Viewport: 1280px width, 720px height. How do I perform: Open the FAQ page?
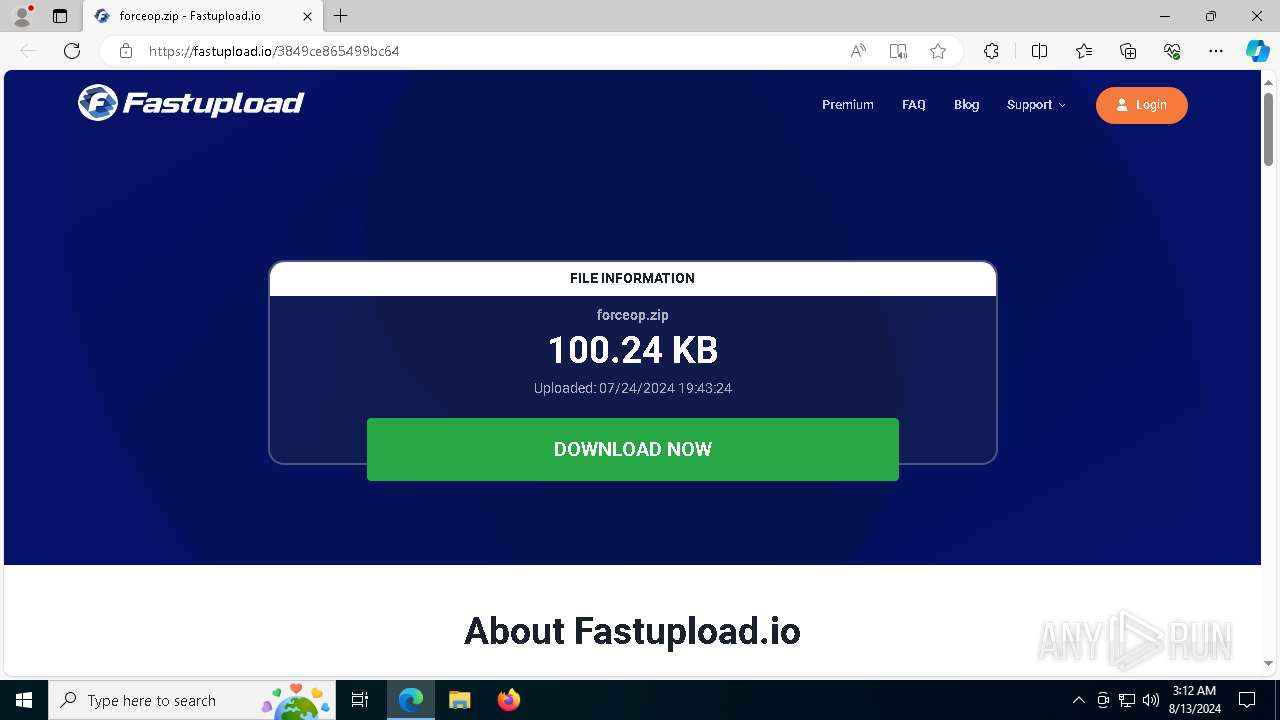pos(914,105)
